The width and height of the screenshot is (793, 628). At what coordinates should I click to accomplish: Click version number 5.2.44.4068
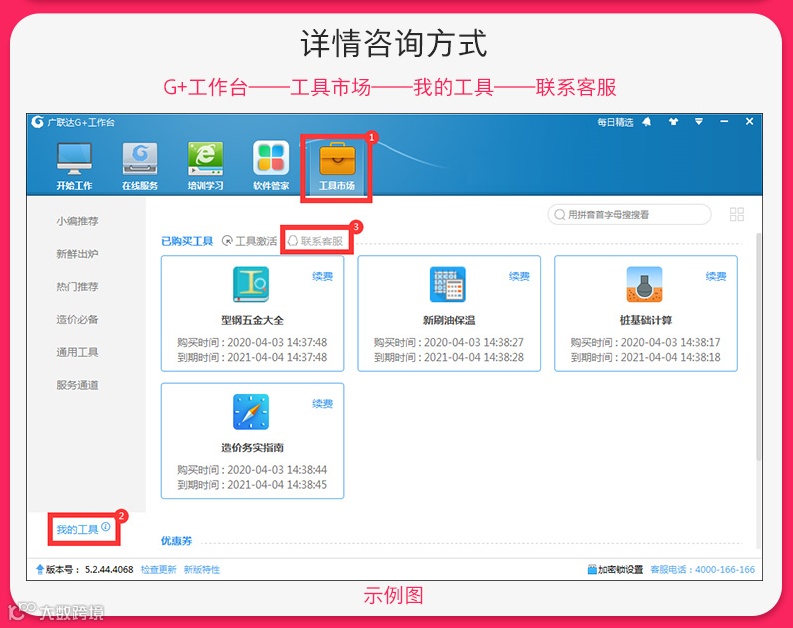[109, 570]
